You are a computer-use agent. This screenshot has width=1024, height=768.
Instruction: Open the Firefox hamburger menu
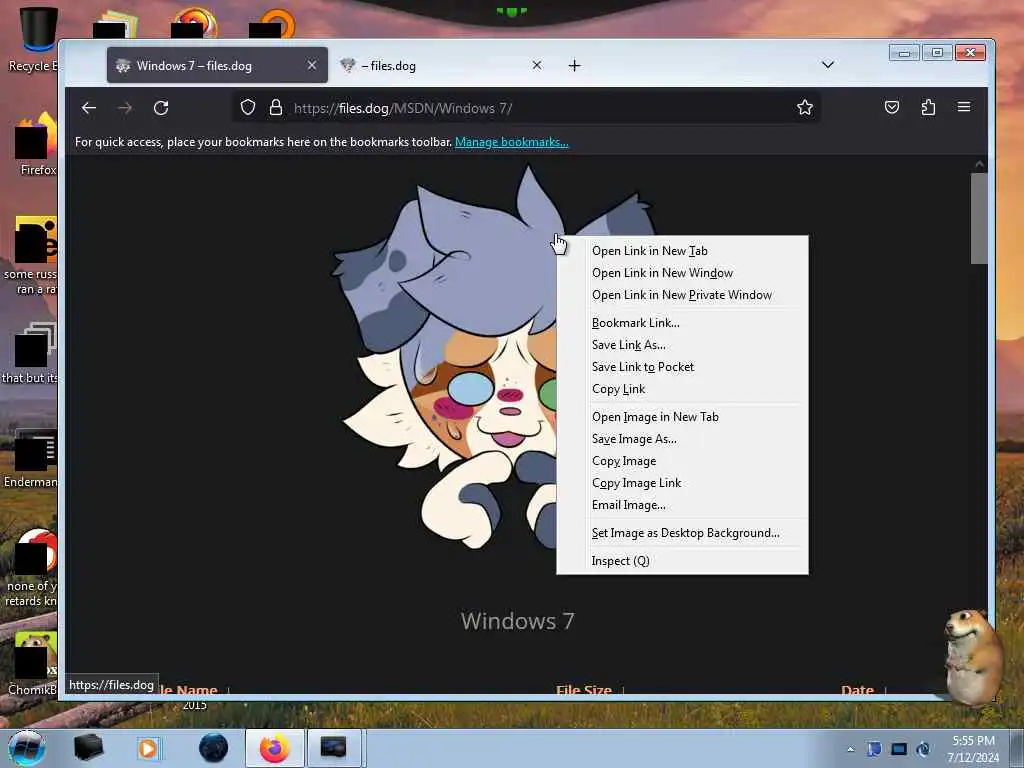click(x=964, y=106)
